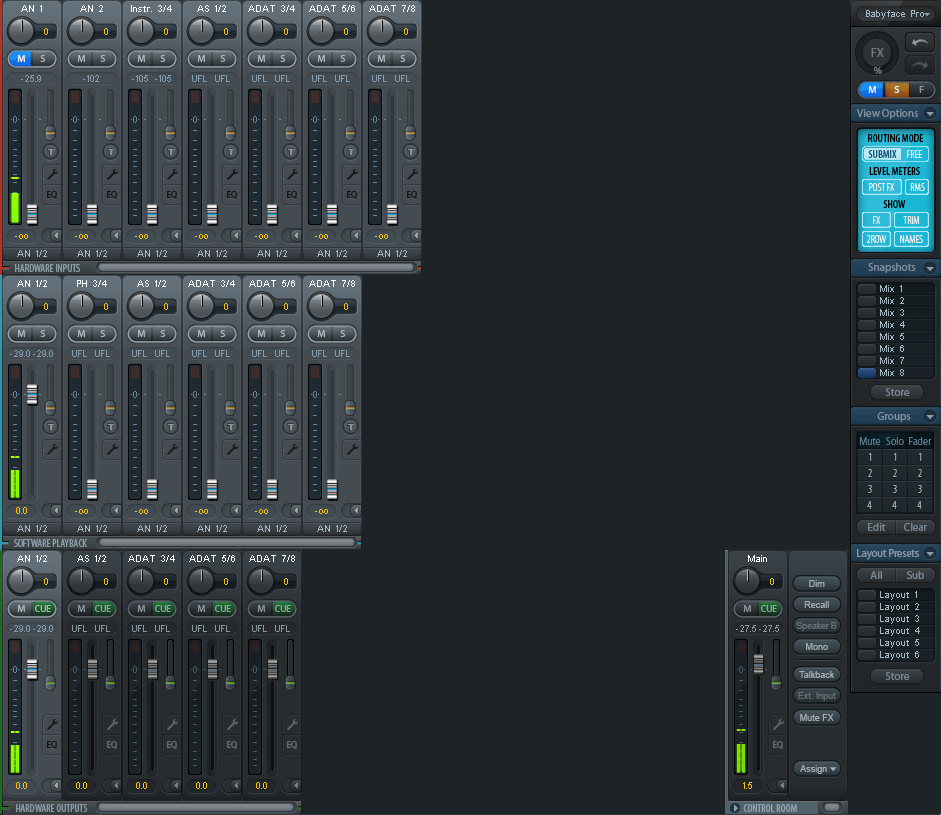This screenshot has width=941, height=815.
Task: Expand Main channel side arrow
Action: (x=781, y=785)
